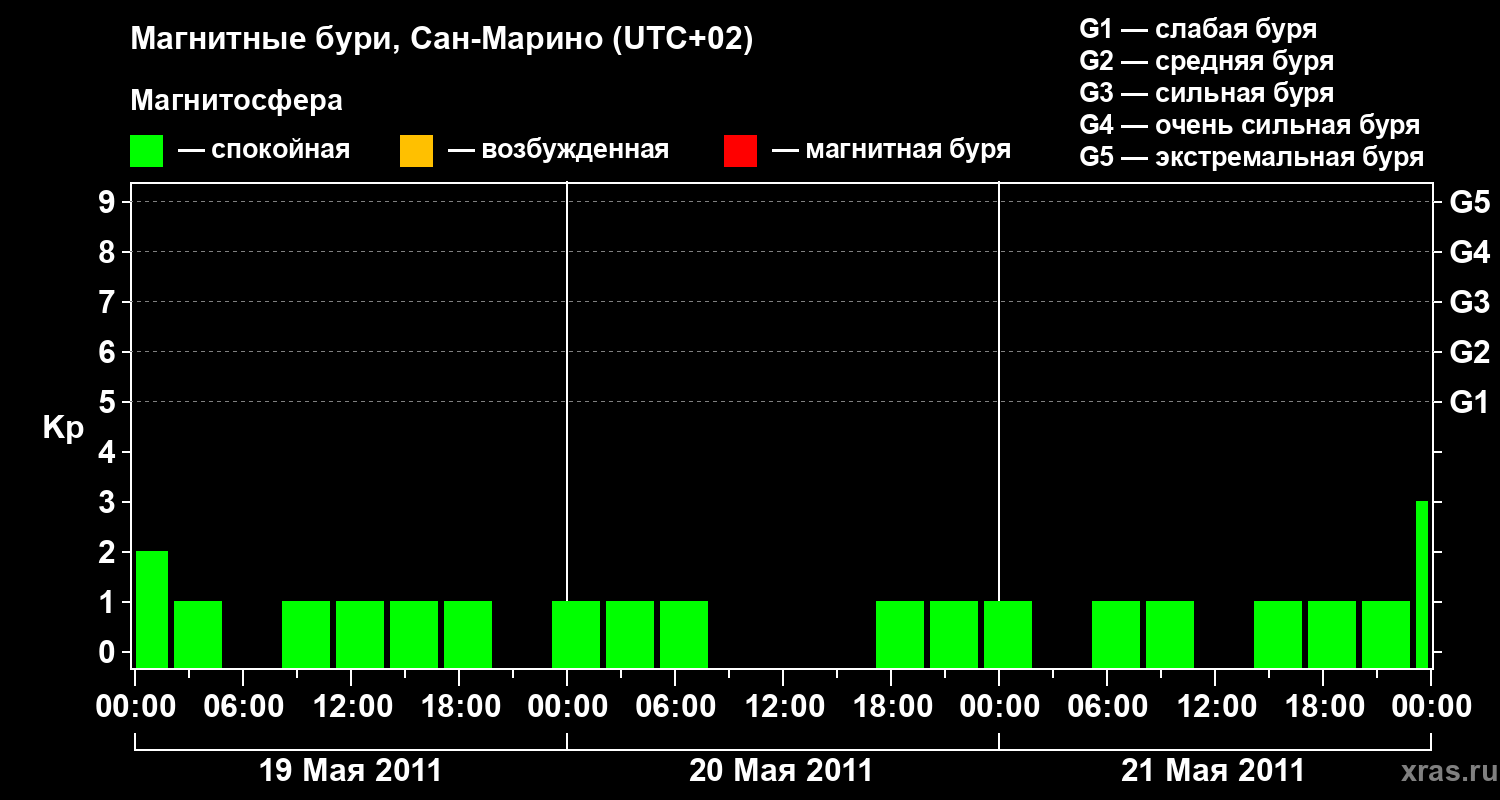1500x800 pixels.
Task: Click the Kp axis value 0
Action: click(109, 652)
